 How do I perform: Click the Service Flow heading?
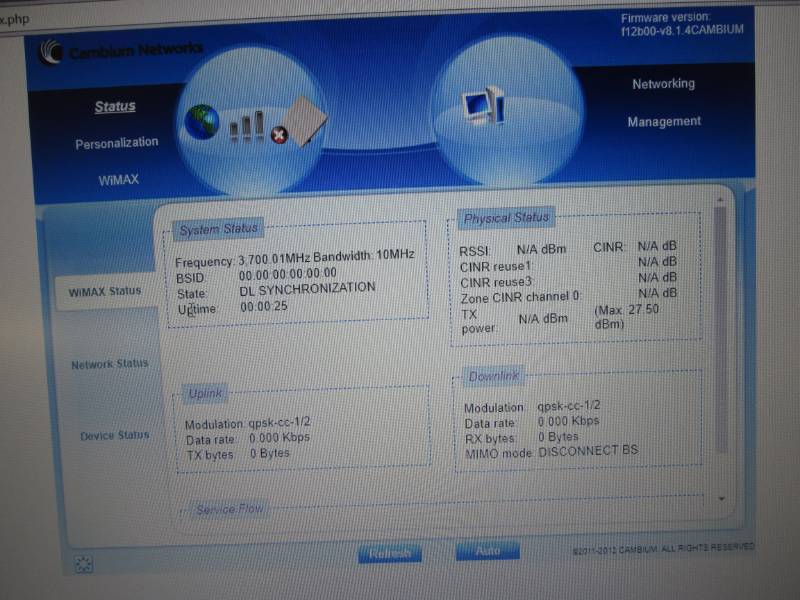pos(230,509)
